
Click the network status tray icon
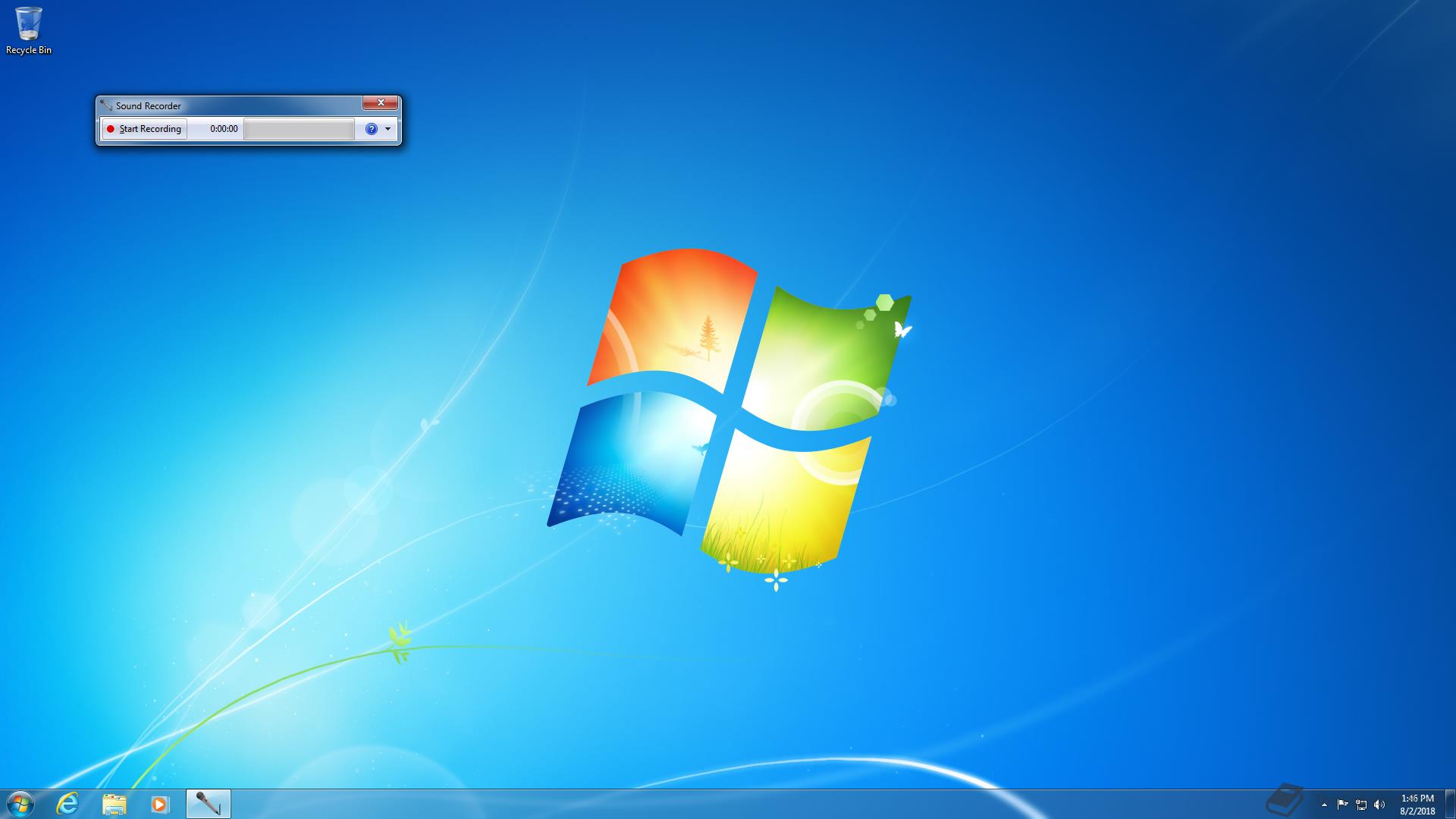1361,805
